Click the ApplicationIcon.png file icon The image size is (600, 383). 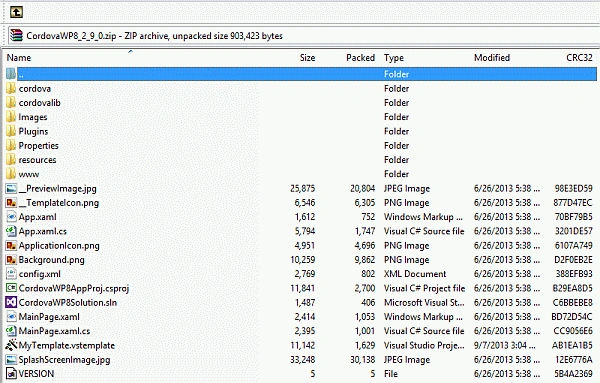(x=11, y=245)
